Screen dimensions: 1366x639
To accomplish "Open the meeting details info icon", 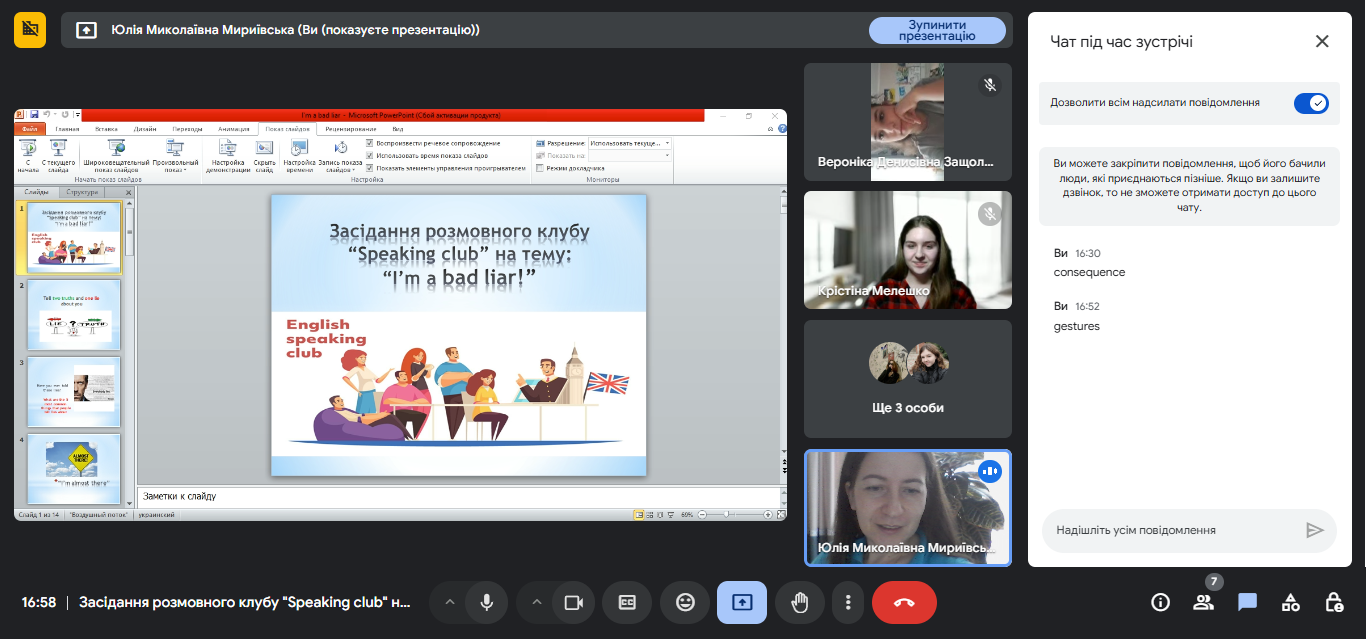I will [x=1160, y=602].
